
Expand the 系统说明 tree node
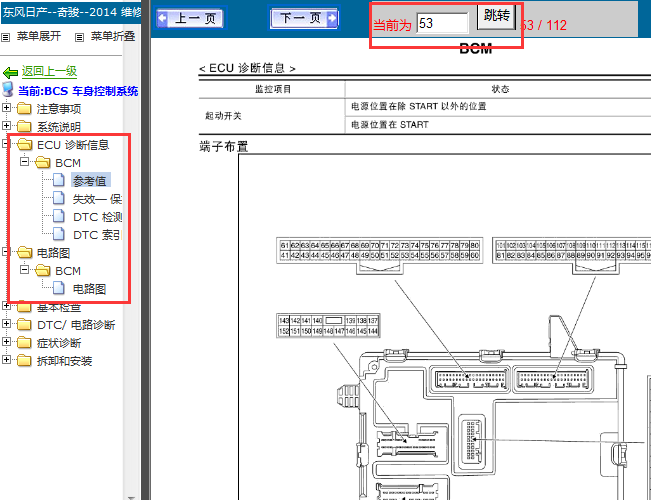tap(6, 125)
